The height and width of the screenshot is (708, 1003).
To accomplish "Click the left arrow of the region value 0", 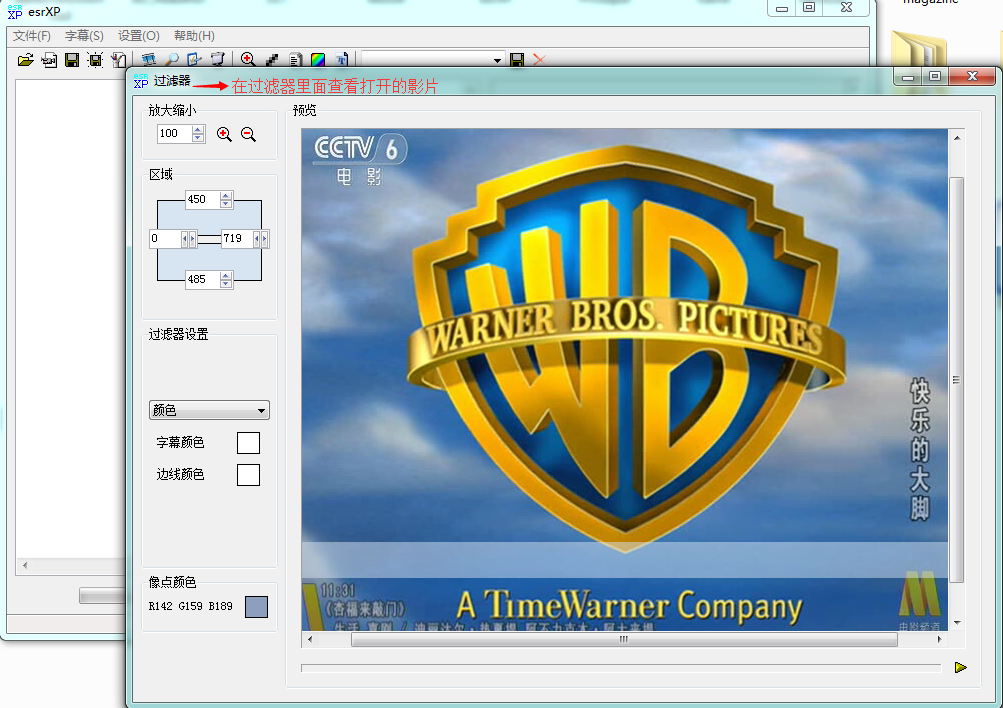I will coord(185,239).
